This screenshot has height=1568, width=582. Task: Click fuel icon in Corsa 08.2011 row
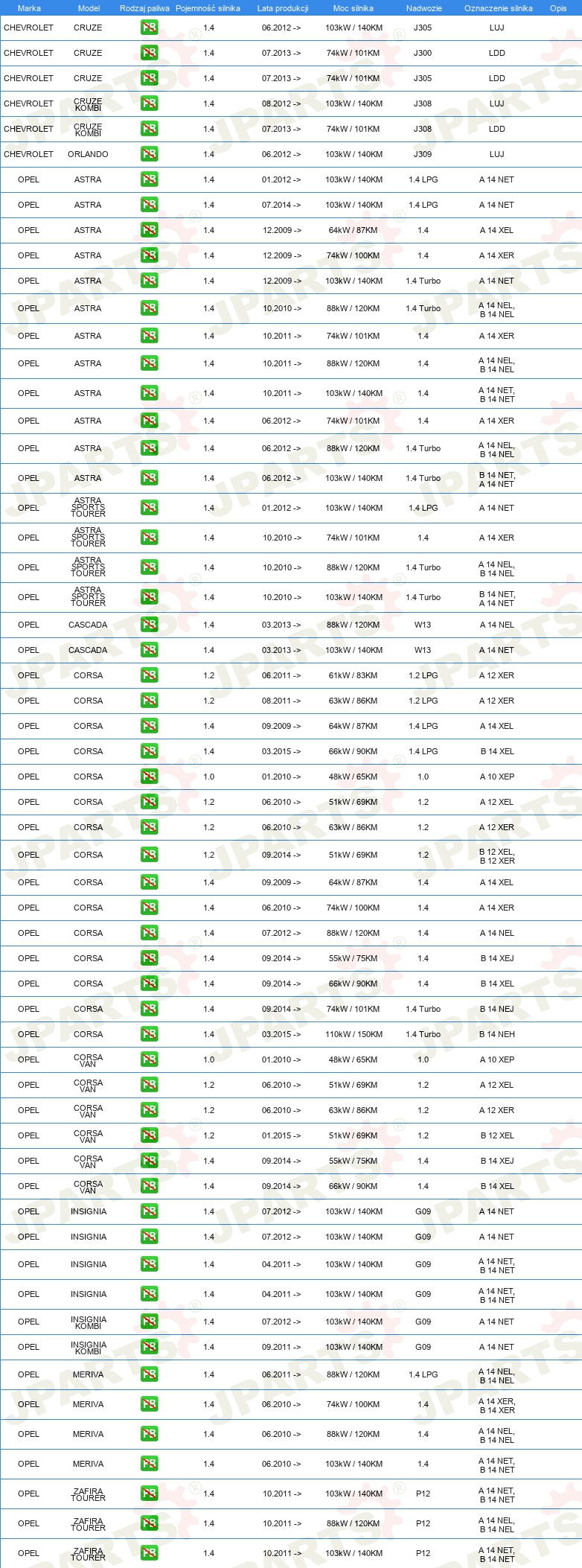150,701
